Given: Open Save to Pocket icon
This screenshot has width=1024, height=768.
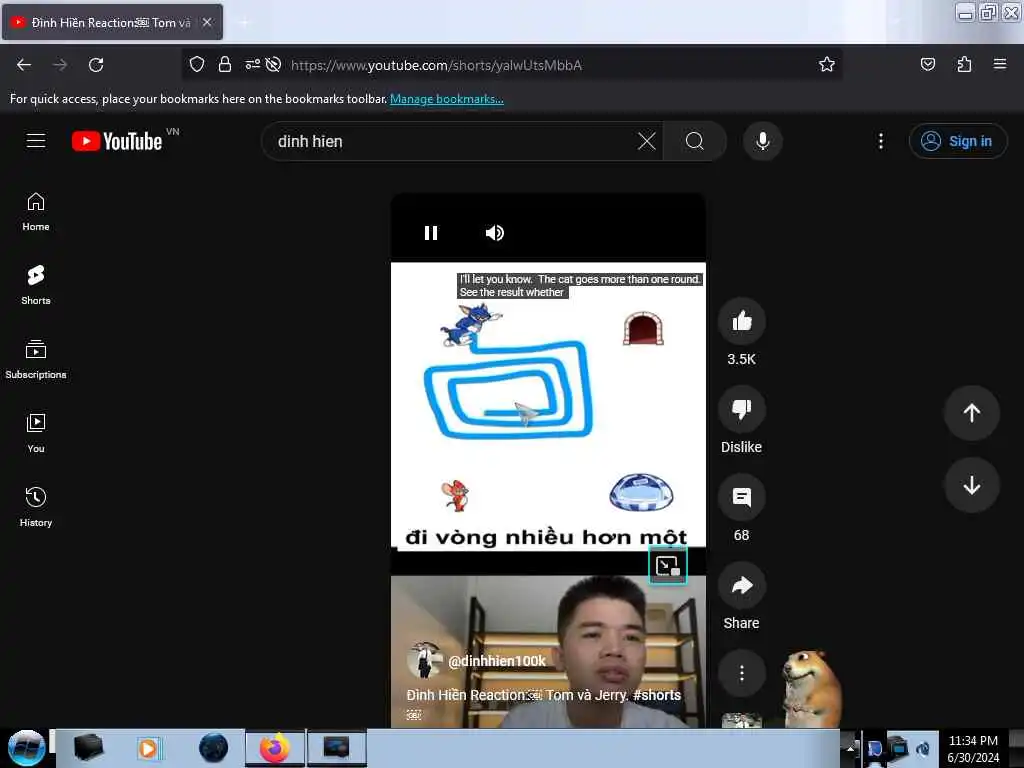Looking at the screenshot, I should point(927,65).
